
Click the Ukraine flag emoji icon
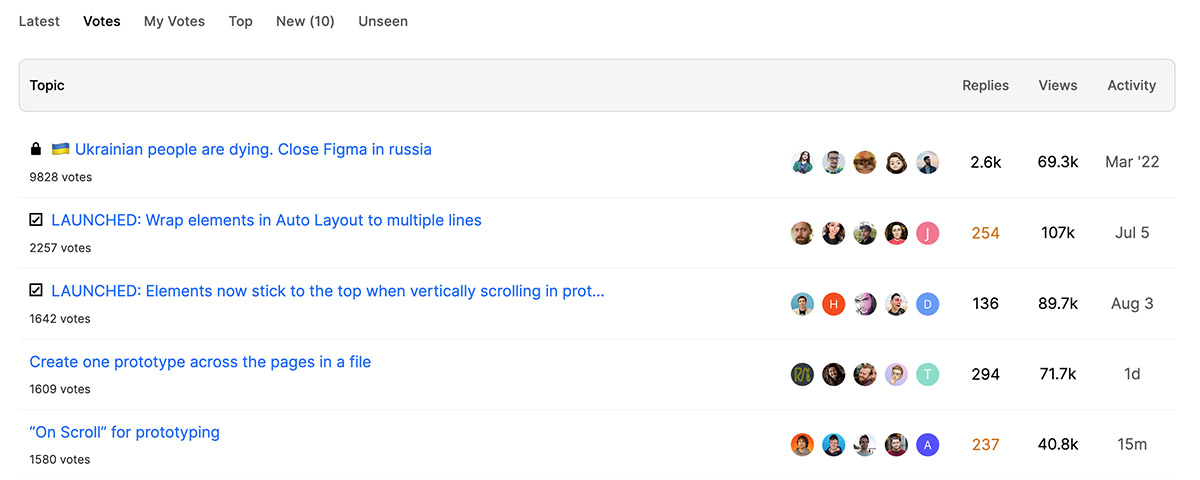click(x=60, y=150)
